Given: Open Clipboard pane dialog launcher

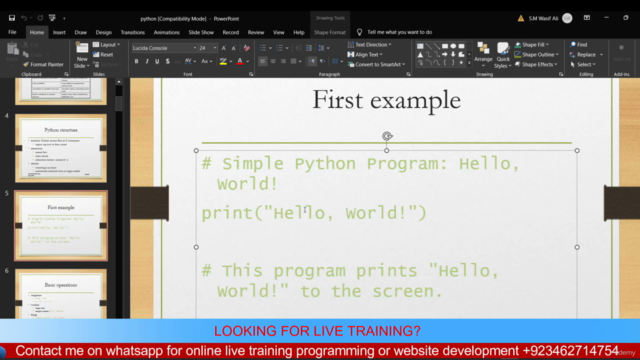Looking at the screenshot, I should (66, 74).
